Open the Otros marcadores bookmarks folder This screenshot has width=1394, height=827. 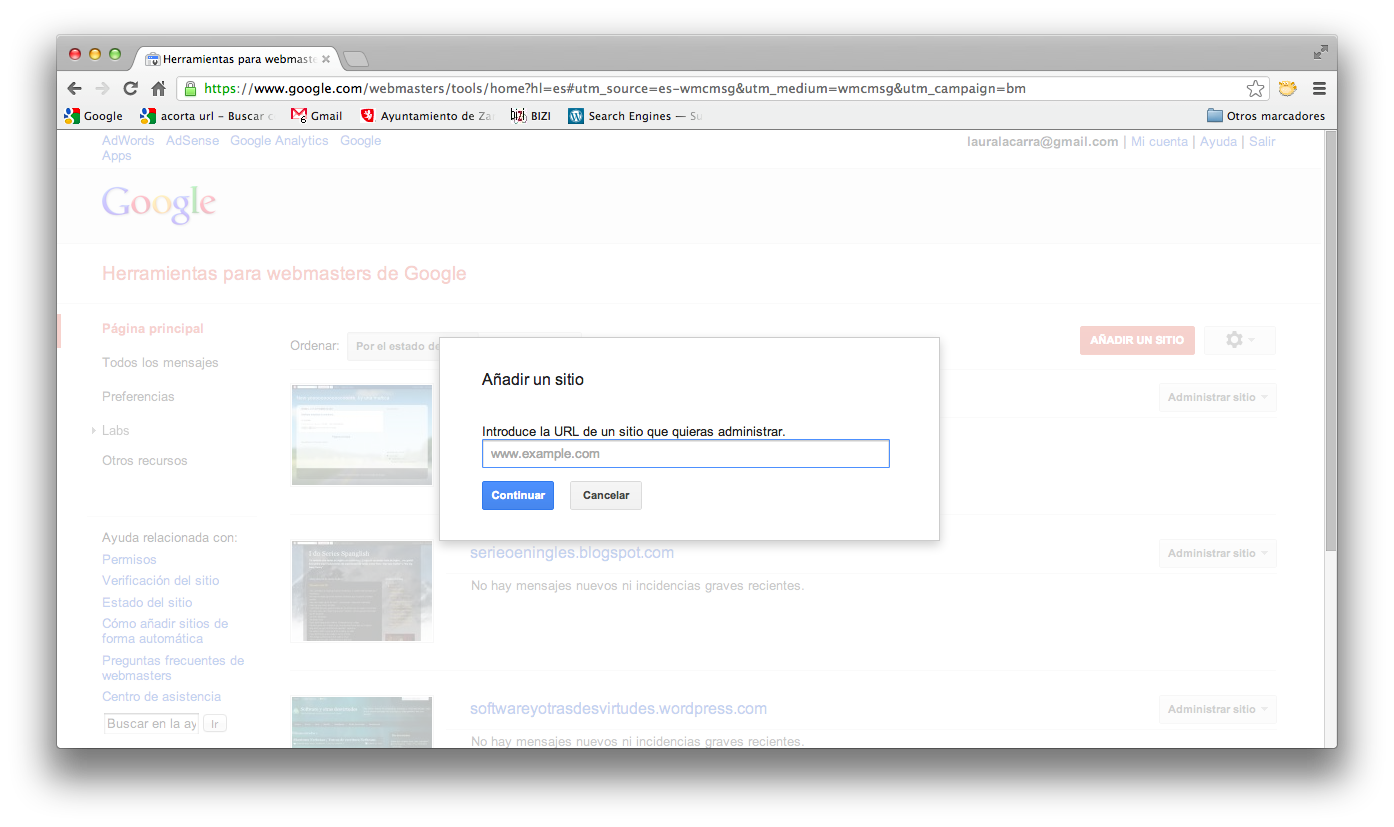1265,116
